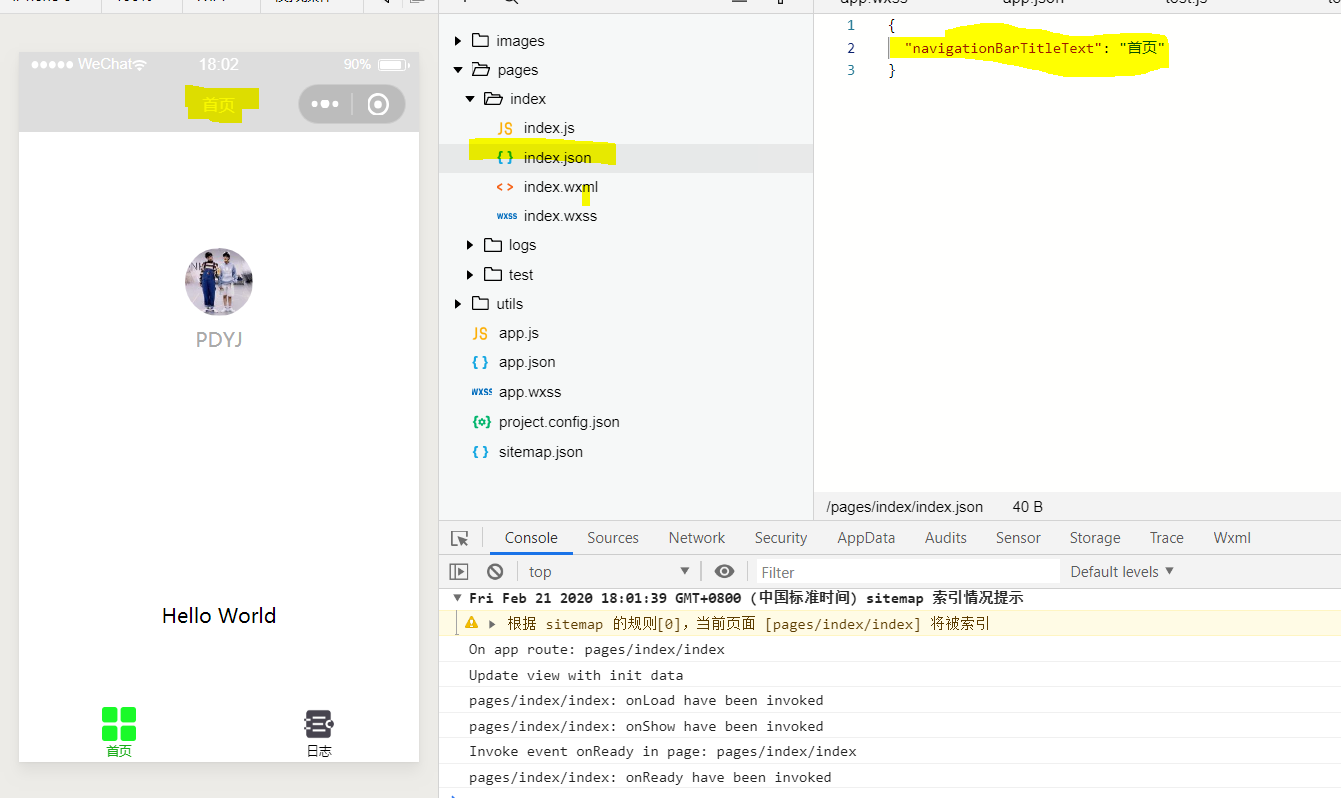The width and height of the screenshot is (1341, 798).
Task: Click line number 3 in the editor
Action: 851,70
